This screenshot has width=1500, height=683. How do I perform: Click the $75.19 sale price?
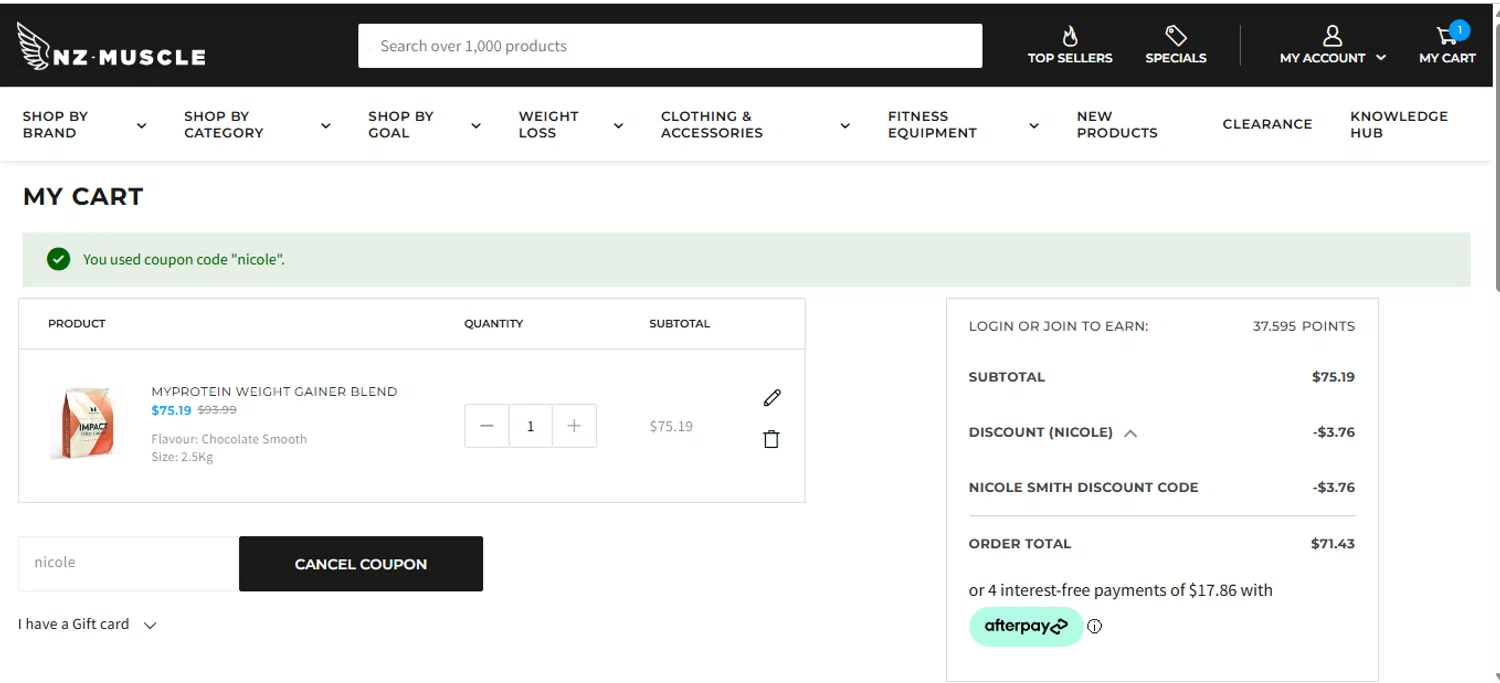click(x=171, y=410)
